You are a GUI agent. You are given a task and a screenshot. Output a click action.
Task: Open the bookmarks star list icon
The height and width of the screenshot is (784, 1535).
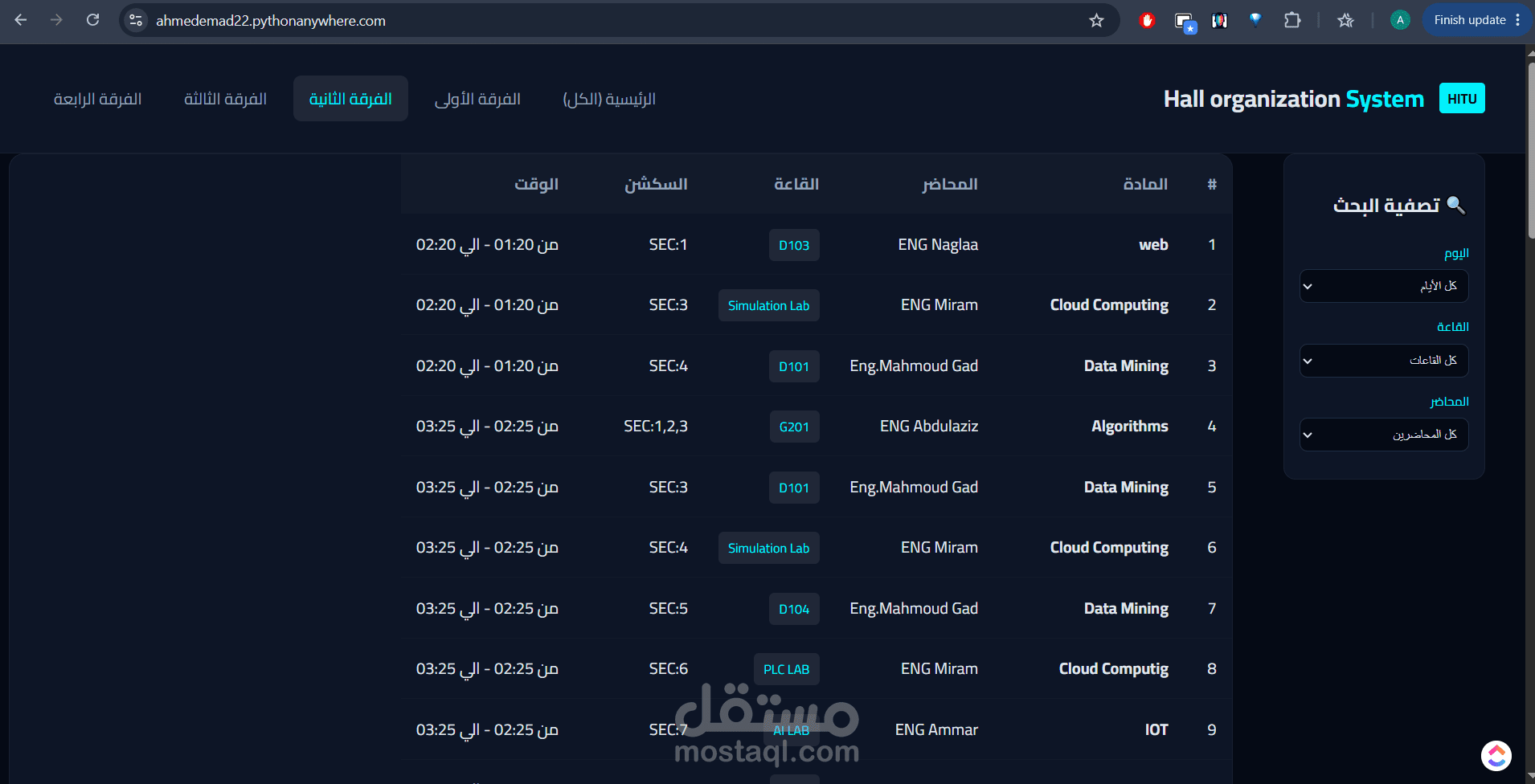point(1345,20)
